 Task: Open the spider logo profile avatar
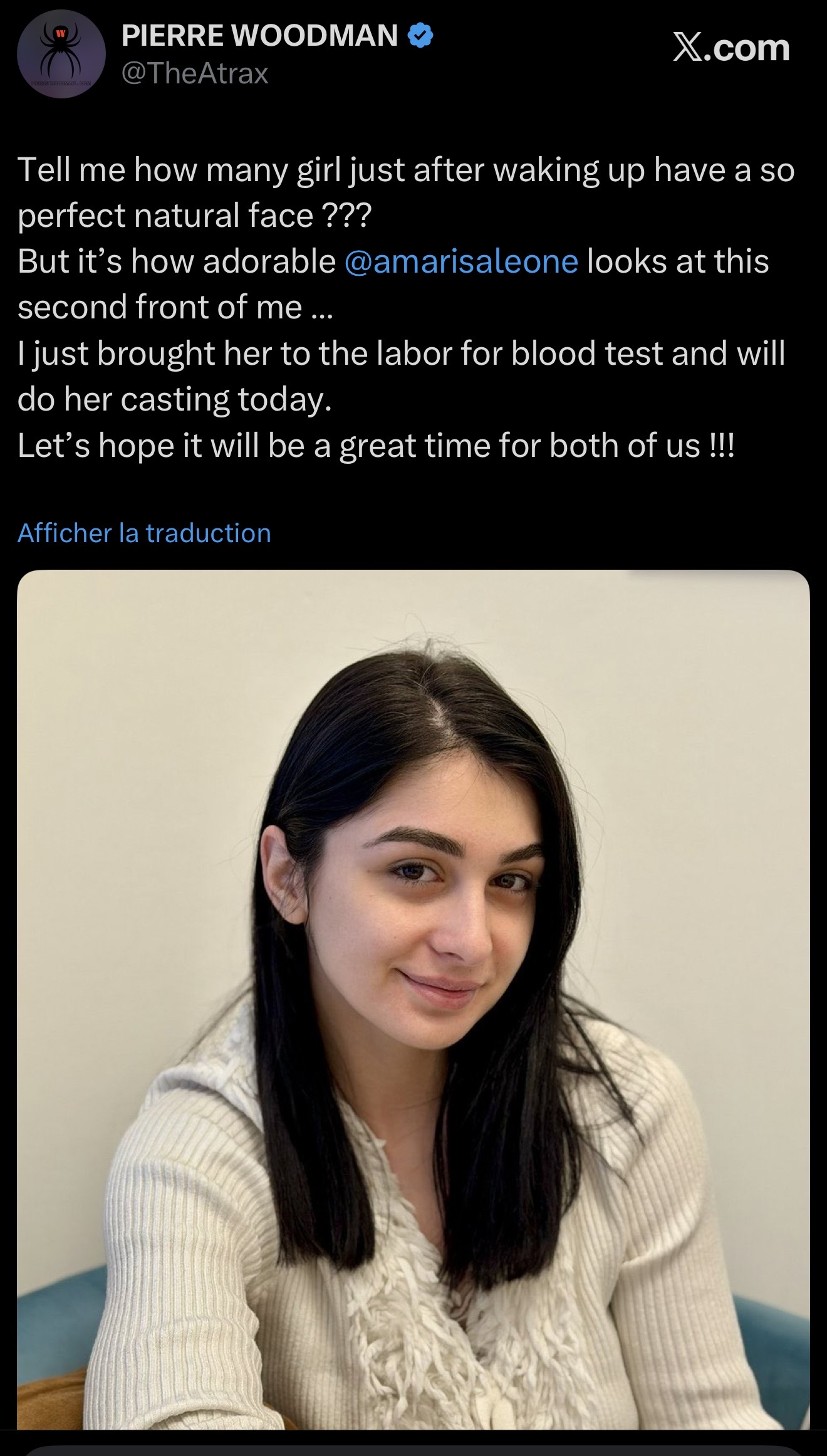[x=61, y=54]
